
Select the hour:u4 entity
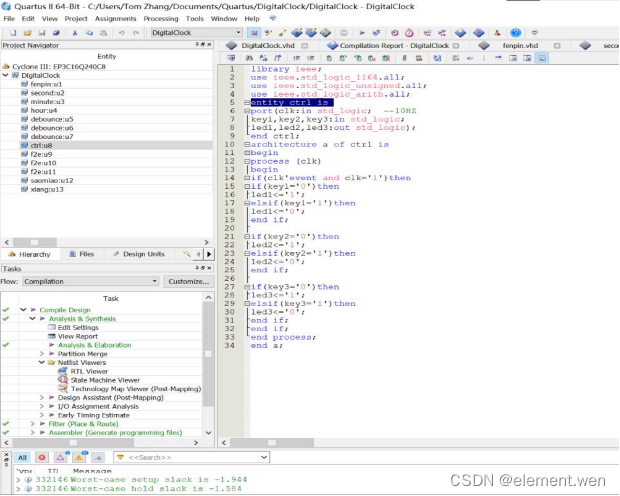coord(43,110)
